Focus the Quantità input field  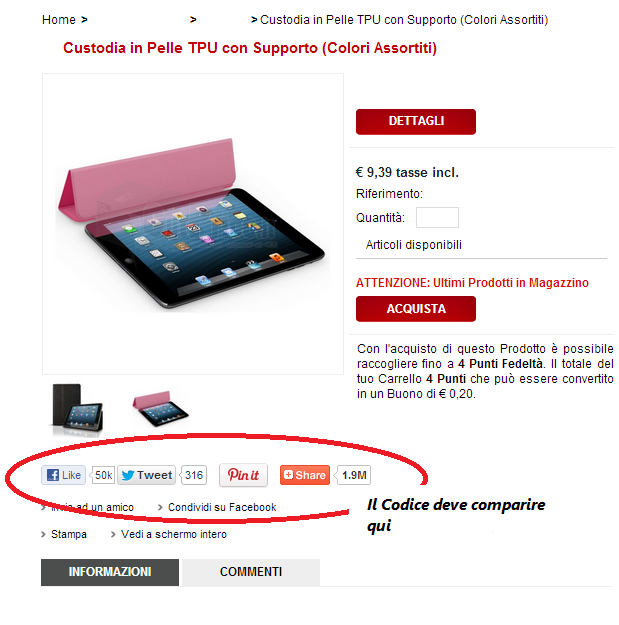click(x=437, y=218)
